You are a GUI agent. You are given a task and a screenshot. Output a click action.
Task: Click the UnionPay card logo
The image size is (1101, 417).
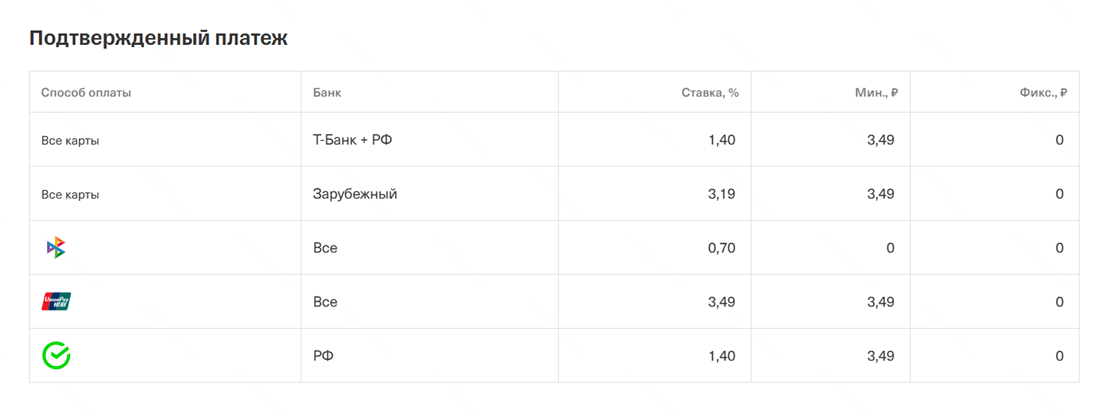click(56, 302)
